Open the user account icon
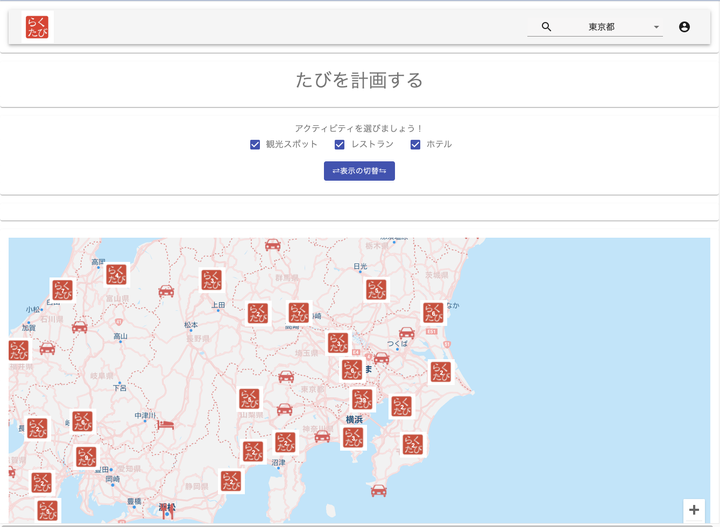720x527 pixels. (x=684, y=27)
